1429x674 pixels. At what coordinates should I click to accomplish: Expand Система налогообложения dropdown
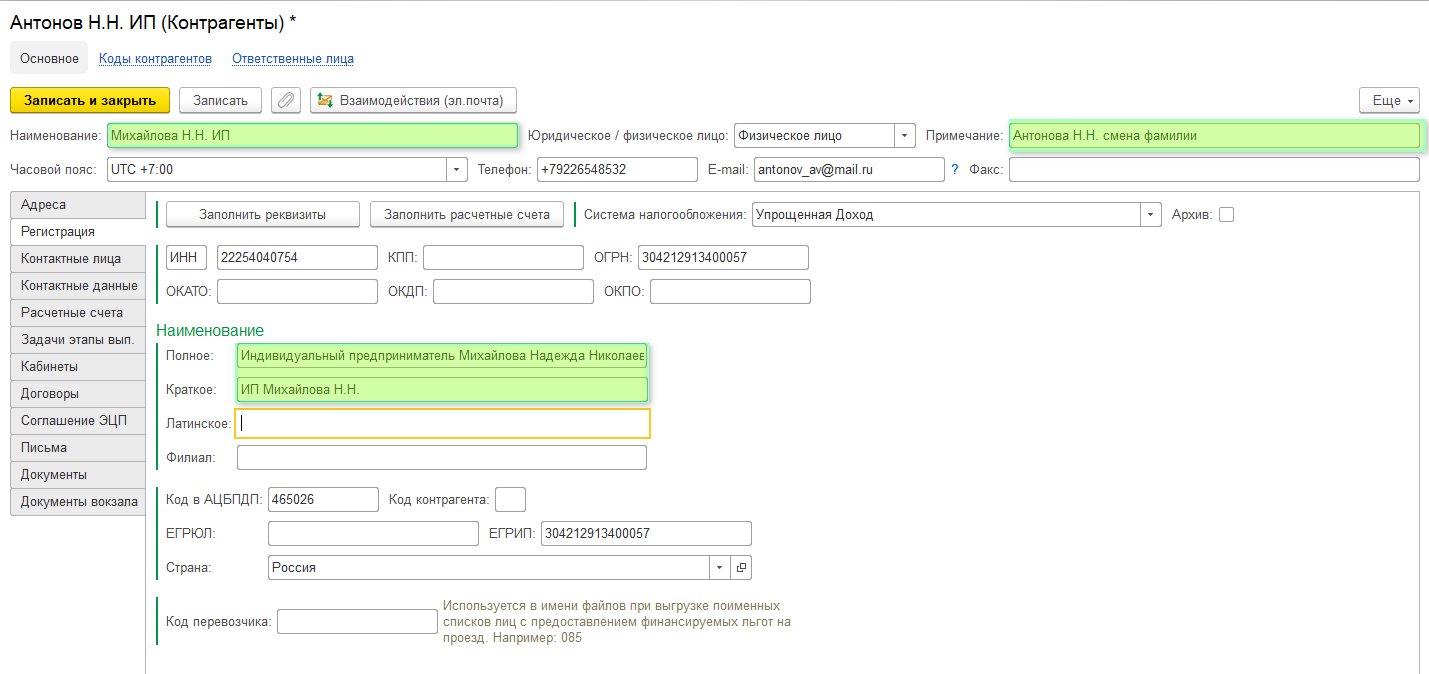click(x=1151, y=214)
